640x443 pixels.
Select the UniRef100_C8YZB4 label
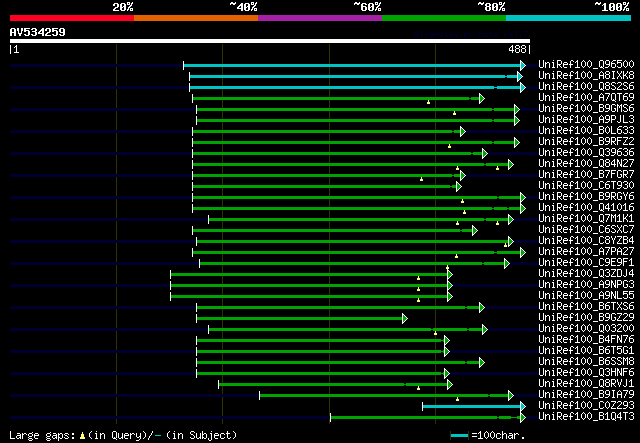coord(586,241)
